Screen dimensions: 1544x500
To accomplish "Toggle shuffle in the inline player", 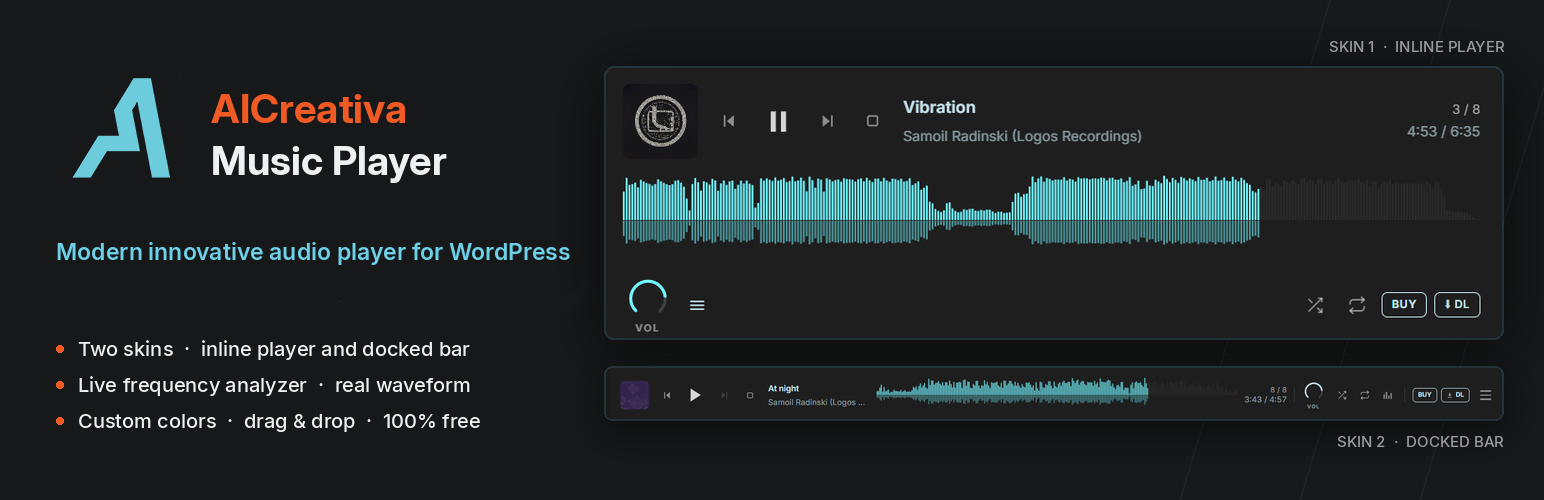I will [x=1315, y=305].
